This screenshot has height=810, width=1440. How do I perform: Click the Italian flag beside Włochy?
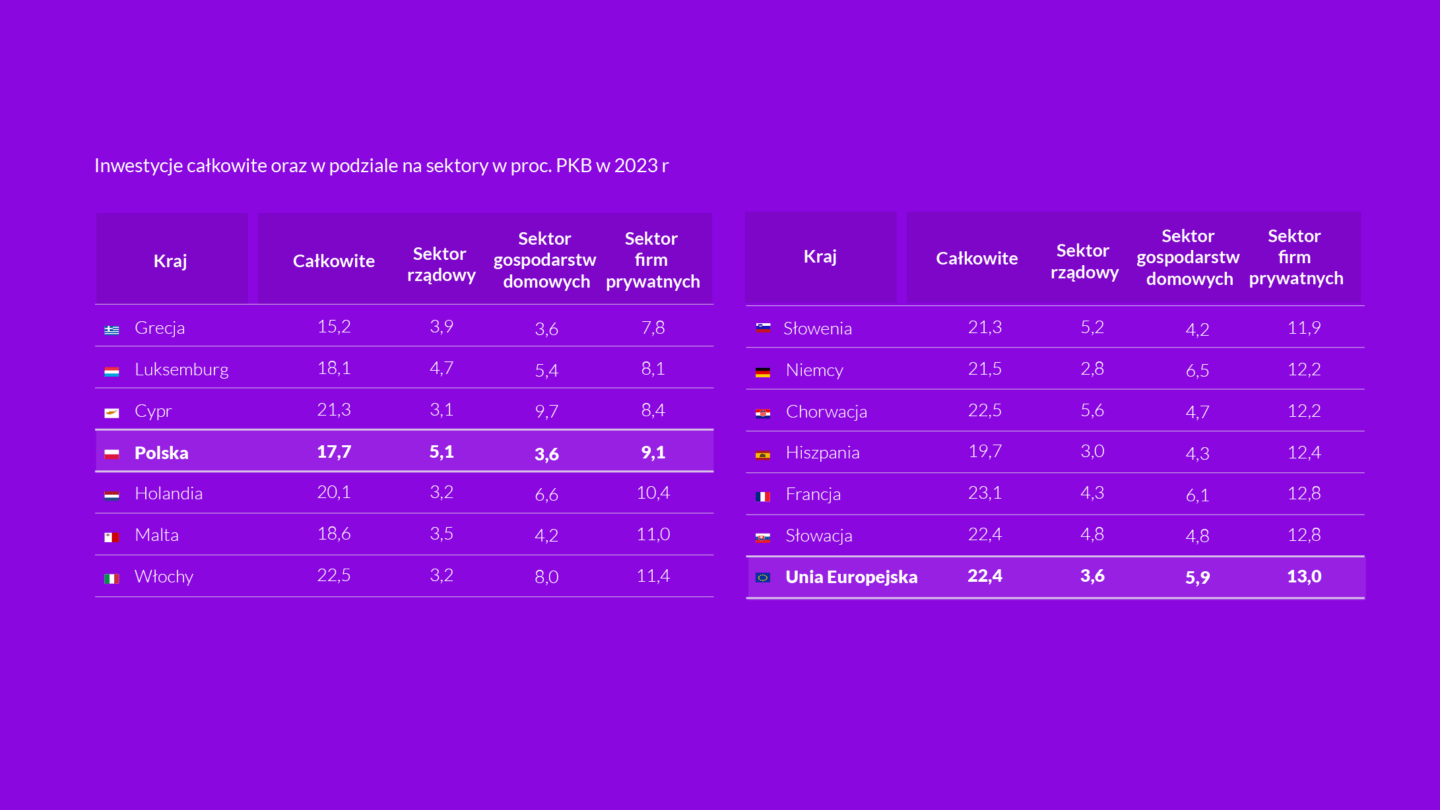(112, 578)
